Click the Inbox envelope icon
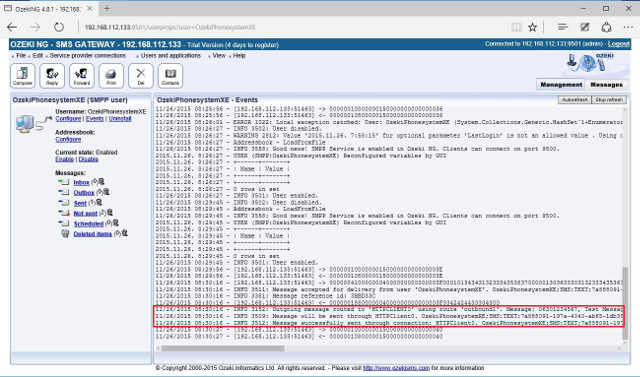 click(63, 182)
